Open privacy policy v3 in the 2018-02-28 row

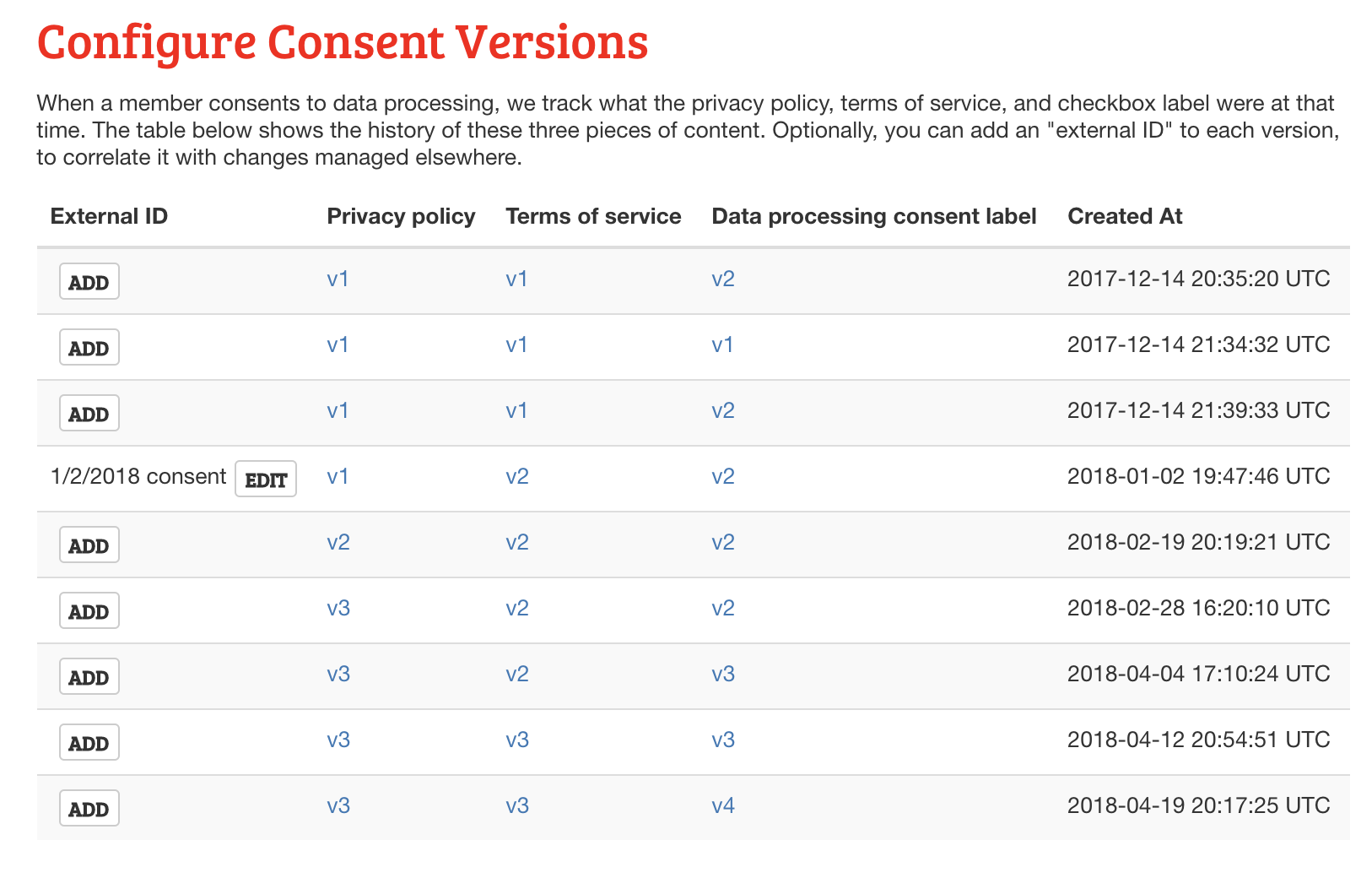tap(338, 608)
